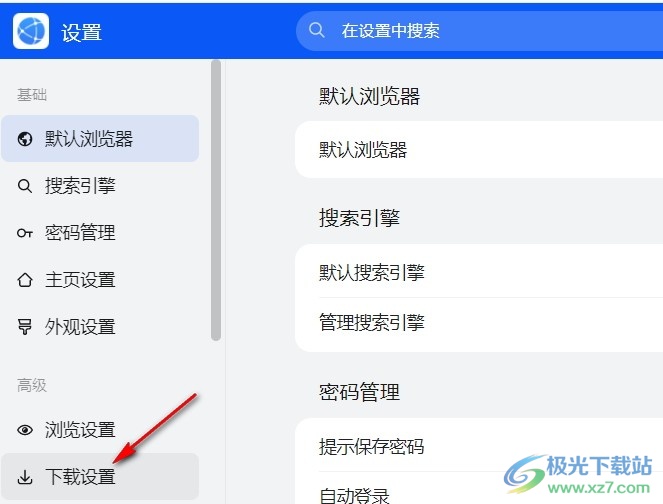
Task: Go to 主页设置 in sidebar
Action: [100, 280]
